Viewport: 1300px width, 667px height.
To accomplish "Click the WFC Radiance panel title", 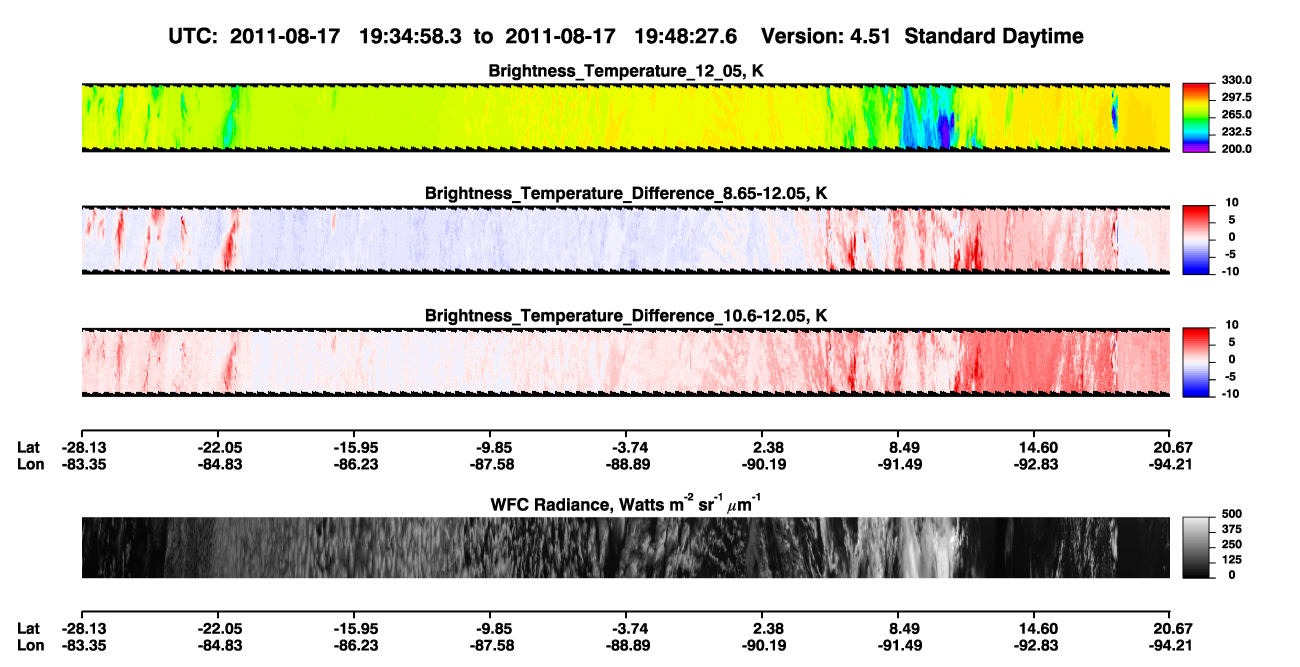I will [x=626, y=503].
